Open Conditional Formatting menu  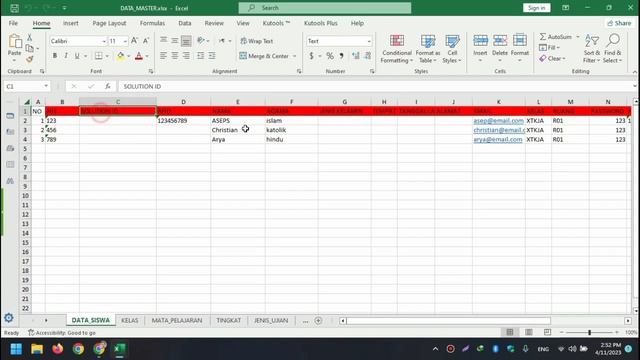tap(397, 49)
